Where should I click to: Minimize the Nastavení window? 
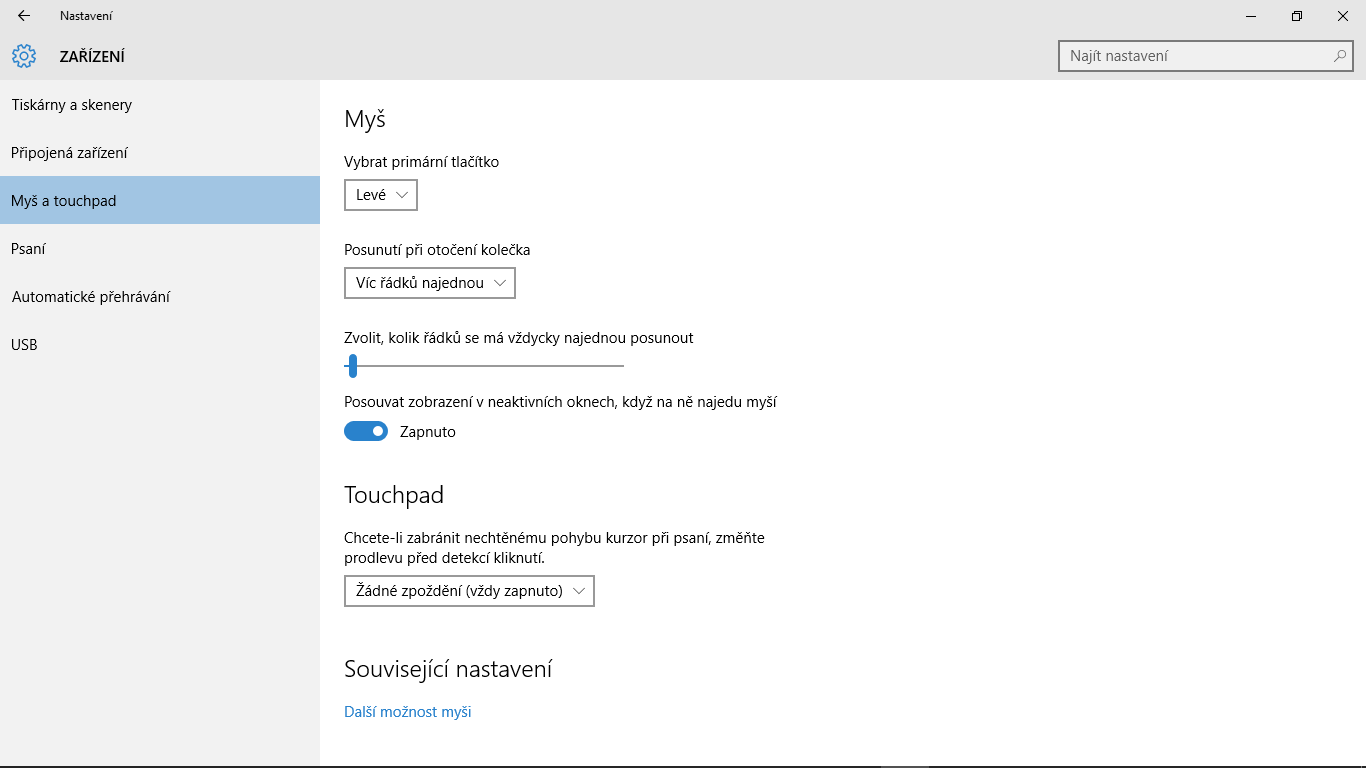(x=1251, y=16)
